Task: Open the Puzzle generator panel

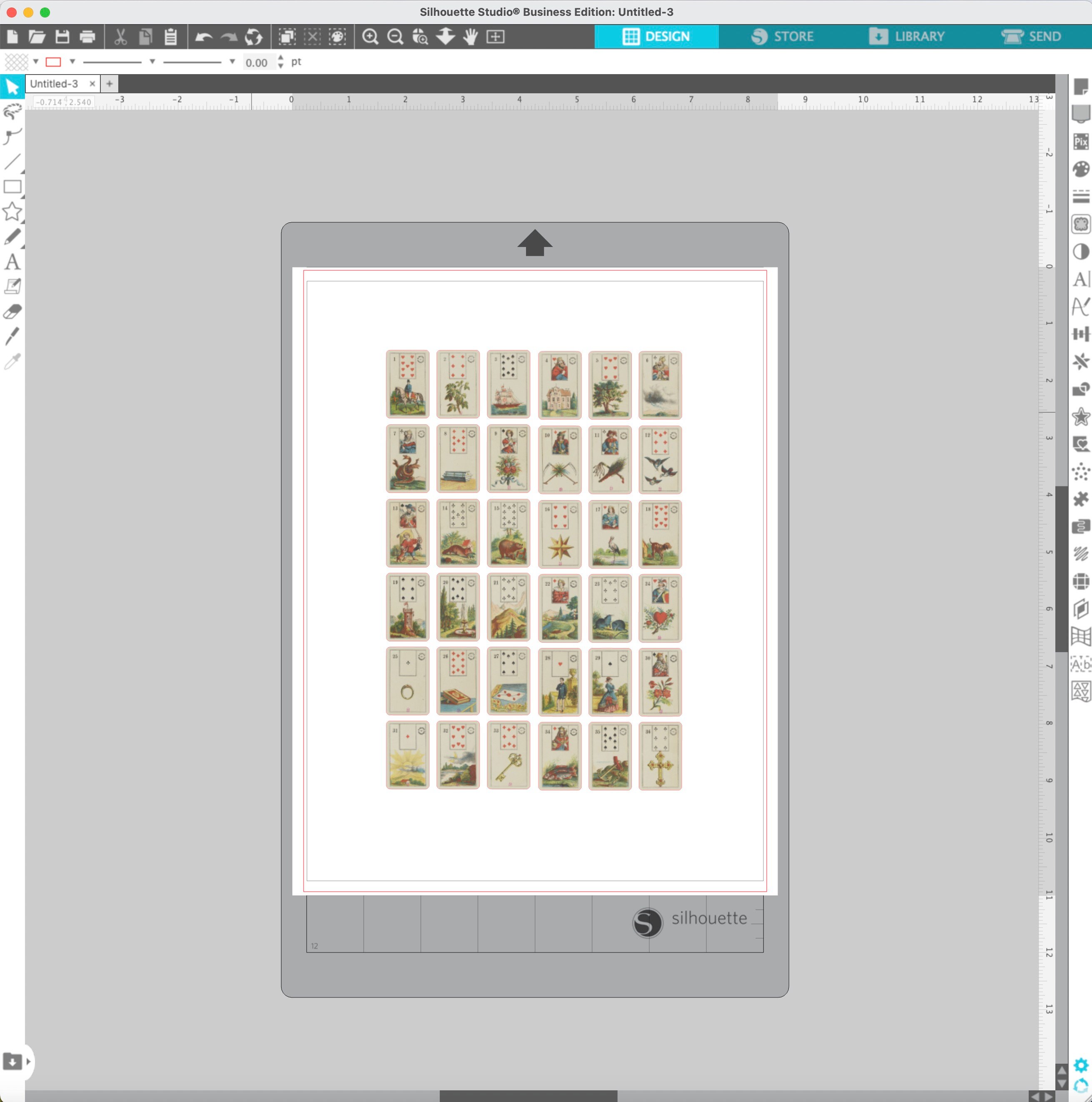Action: point(1081,499)
